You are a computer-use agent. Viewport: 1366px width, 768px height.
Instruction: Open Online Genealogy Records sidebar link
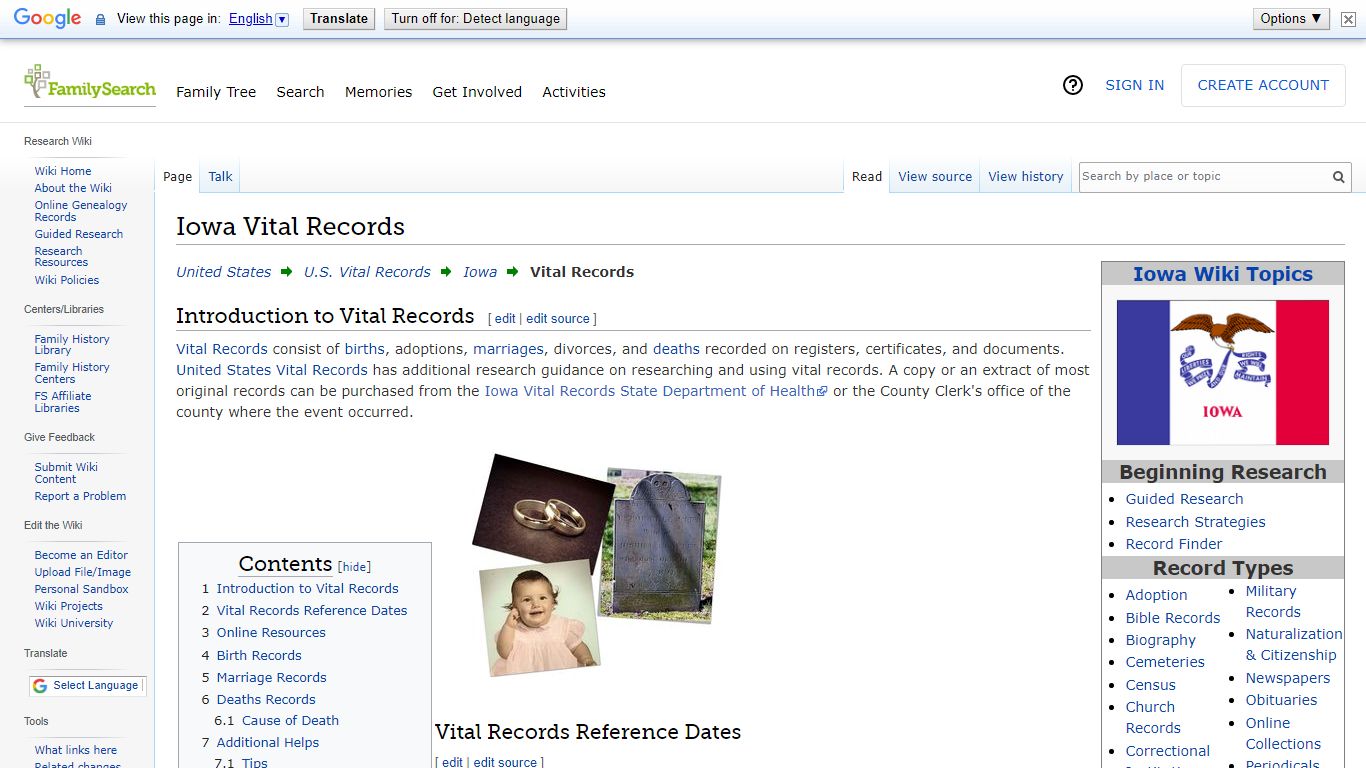(81, 211)
